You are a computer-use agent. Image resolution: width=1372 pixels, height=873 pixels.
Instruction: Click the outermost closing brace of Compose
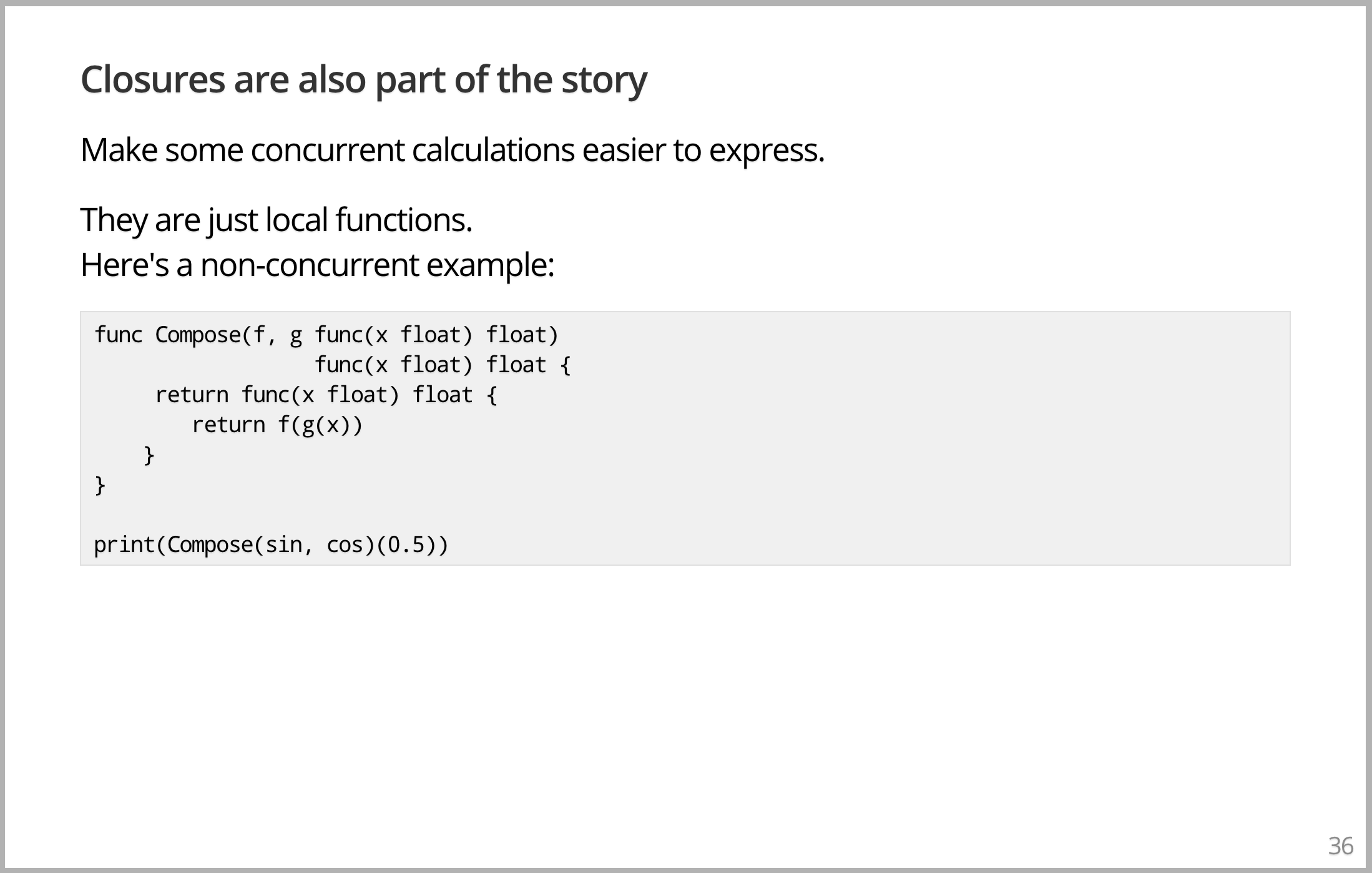[100, 485]
